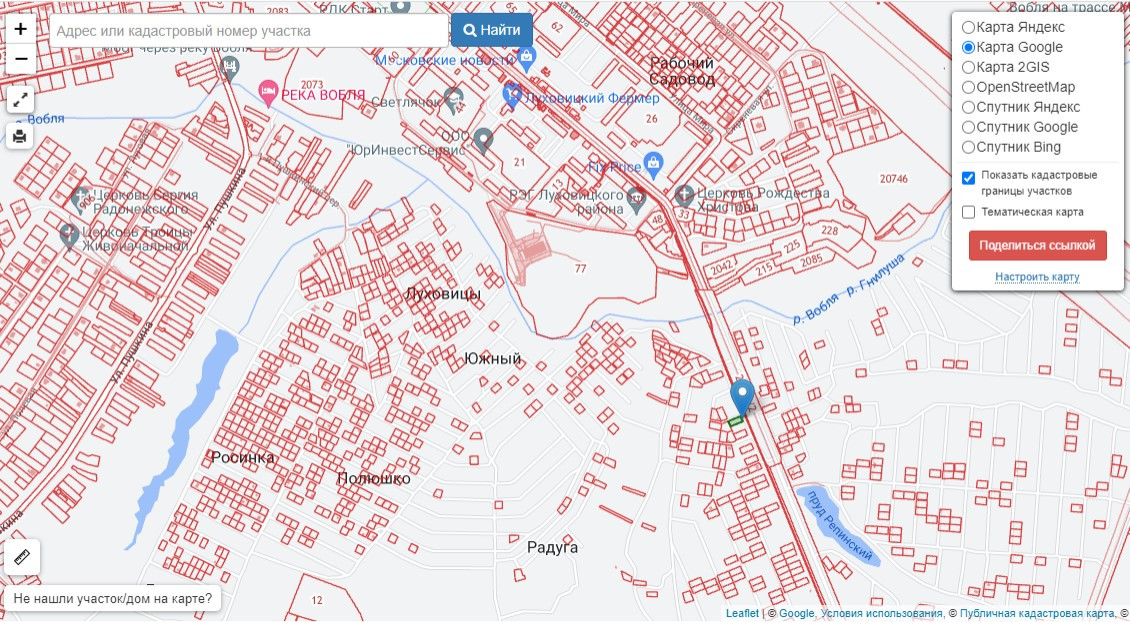Click Не нашли участок/дом на карте?
This screenshot has height=622, width=1130.
[x=113, y=598]
